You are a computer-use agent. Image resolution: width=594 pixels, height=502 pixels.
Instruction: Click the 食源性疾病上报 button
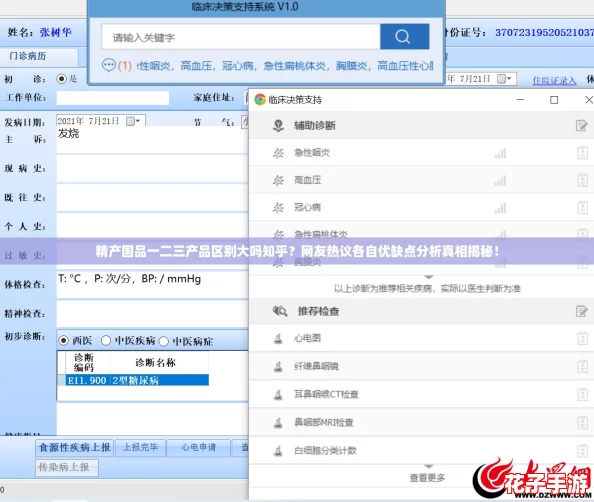coord(75,448)
